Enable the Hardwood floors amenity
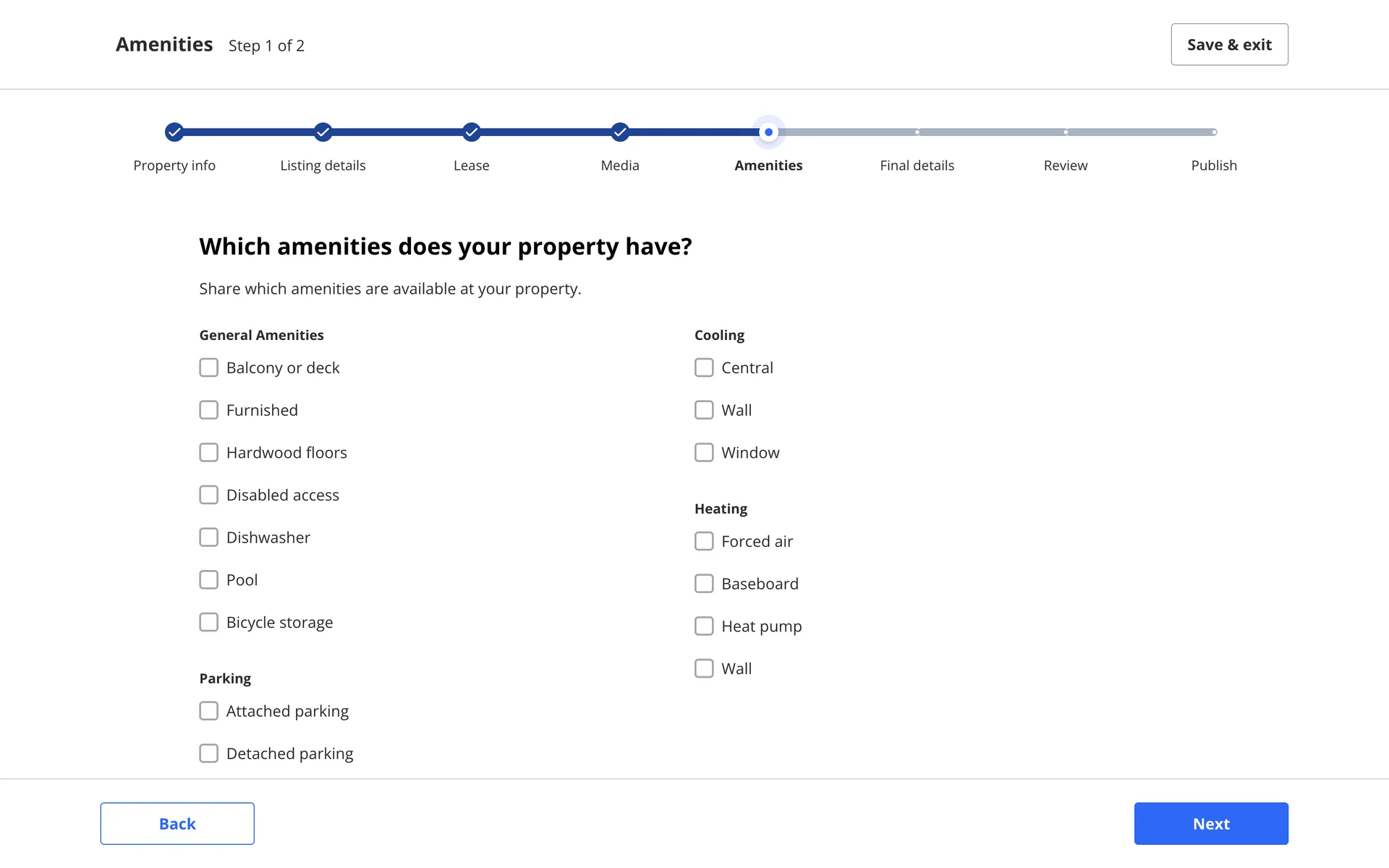 click(x=208, y=453)
